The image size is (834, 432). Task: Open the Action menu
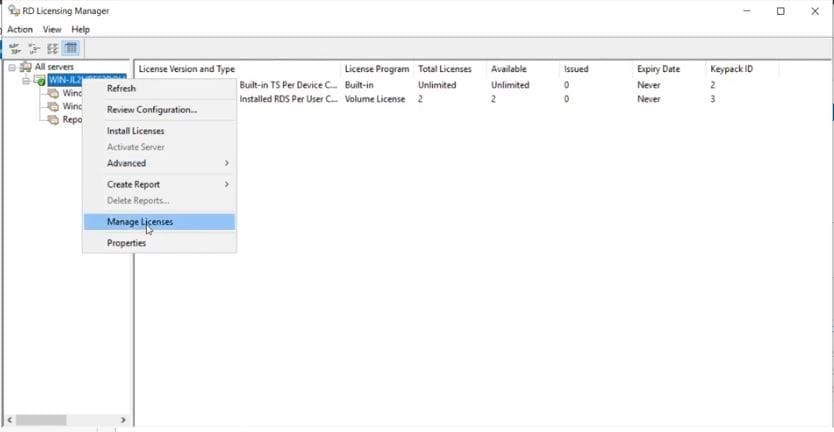point(20,30)
